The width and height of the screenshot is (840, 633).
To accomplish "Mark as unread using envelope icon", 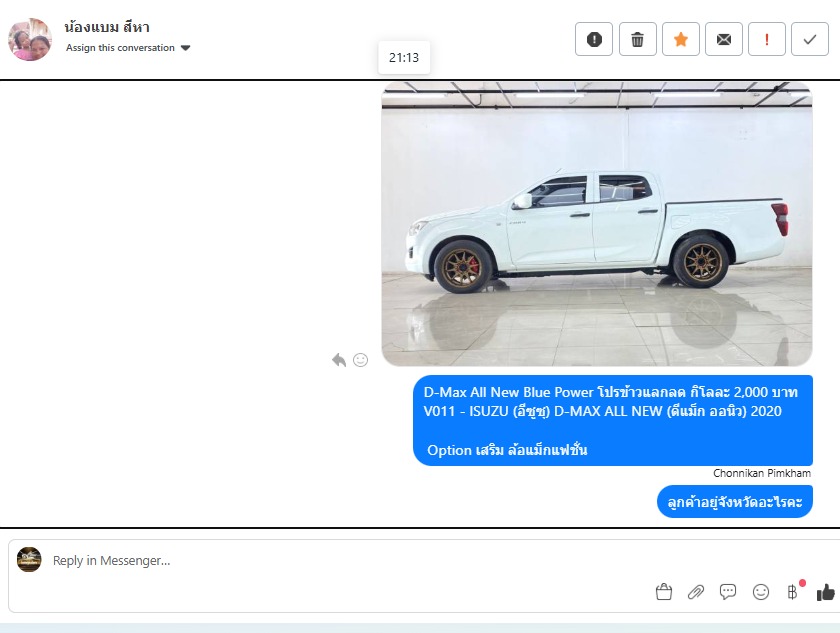I will [724, 39].
